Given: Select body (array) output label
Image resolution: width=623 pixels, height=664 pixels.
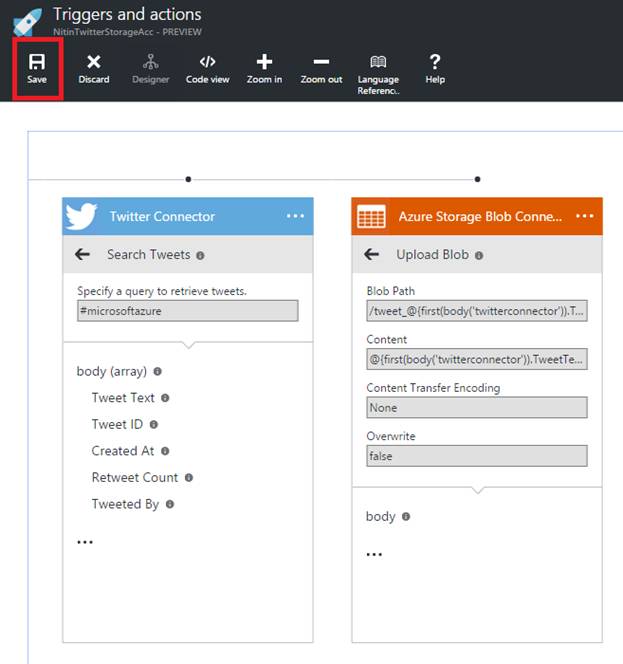Looking at the screenshot, I should [112, 371].
